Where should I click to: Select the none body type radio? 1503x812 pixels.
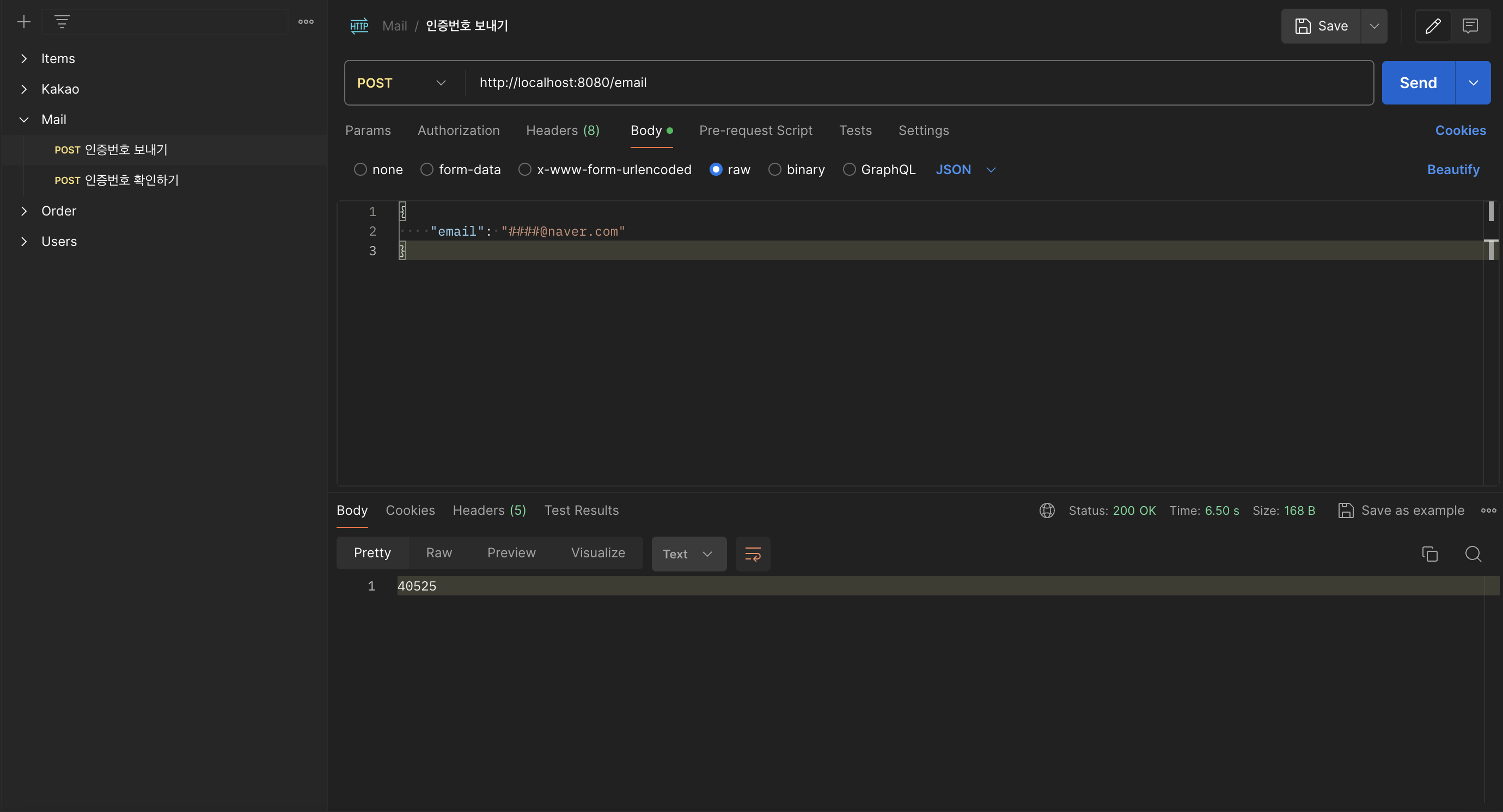(361, 170)
